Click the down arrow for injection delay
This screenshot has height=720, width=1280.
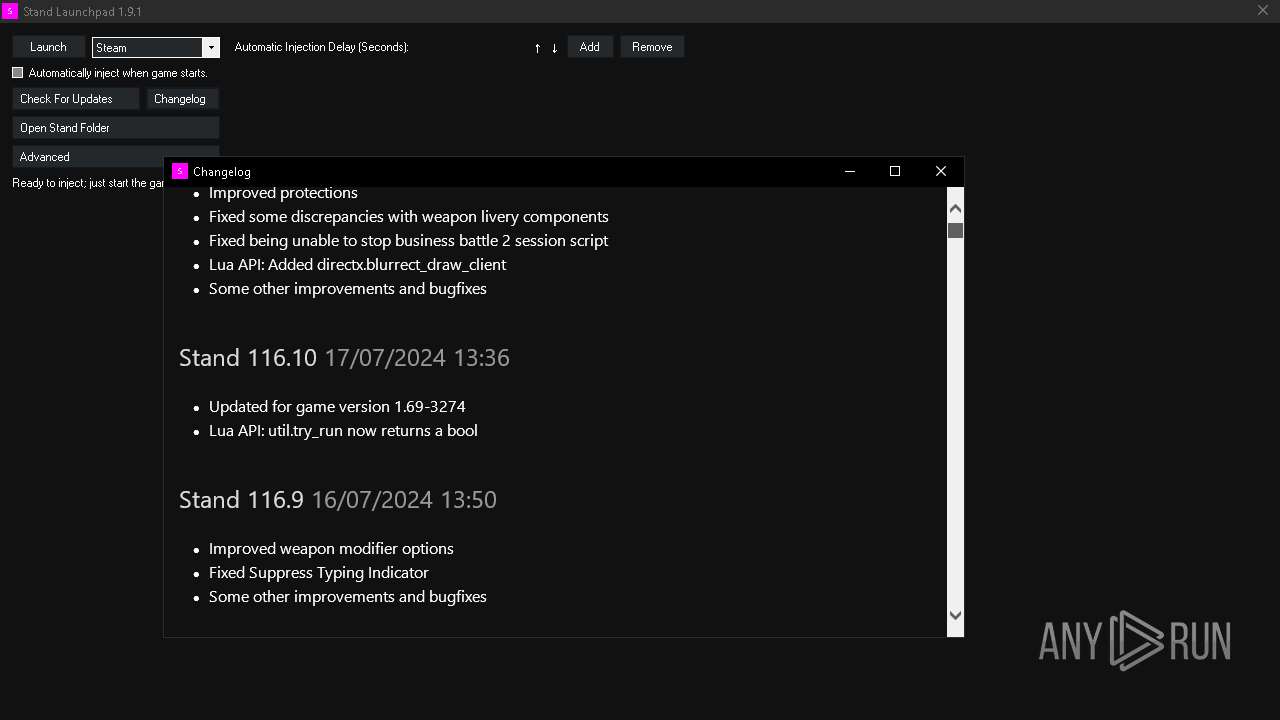coord(554,48)
